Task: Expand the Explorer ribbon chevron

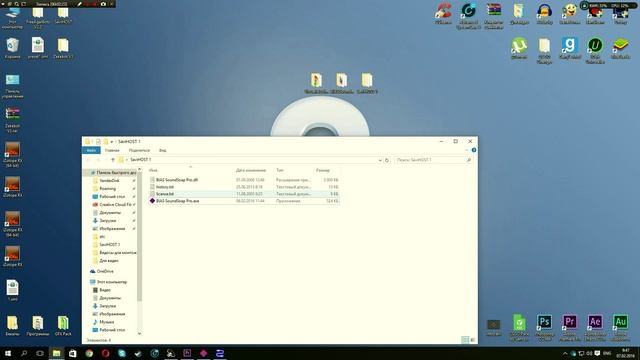Action: tap(467, 150)
